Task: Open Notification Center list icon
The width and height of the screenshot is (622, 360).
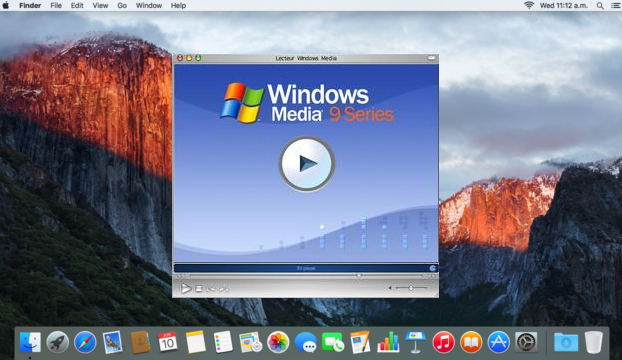Action: coord(615,6)
